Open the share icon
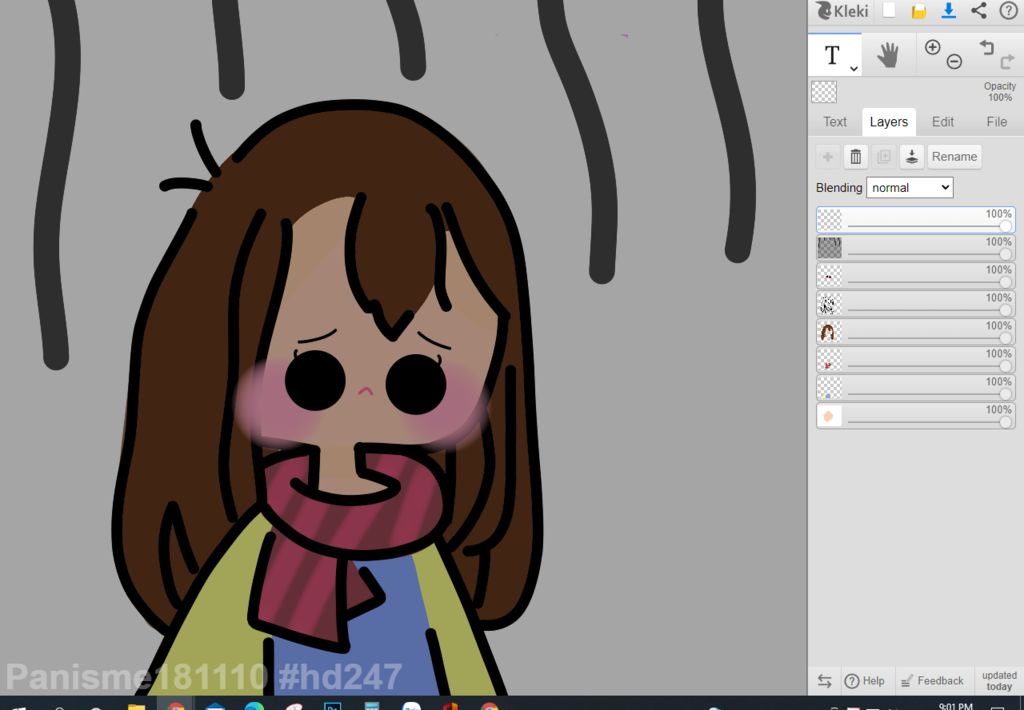Image resolution: width=1024 pixels, height=710 pixels. coord(978,10)
